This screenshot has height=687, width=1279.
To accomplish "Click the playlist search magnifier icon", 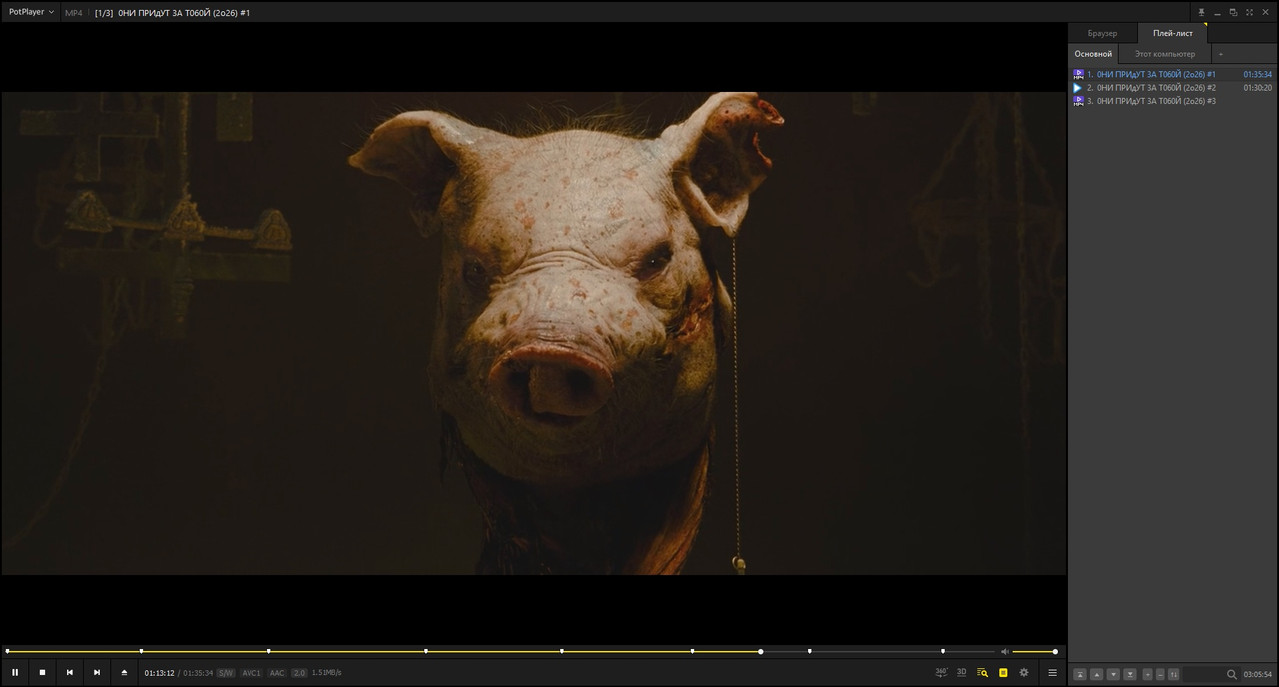I will click(1232, 674).
